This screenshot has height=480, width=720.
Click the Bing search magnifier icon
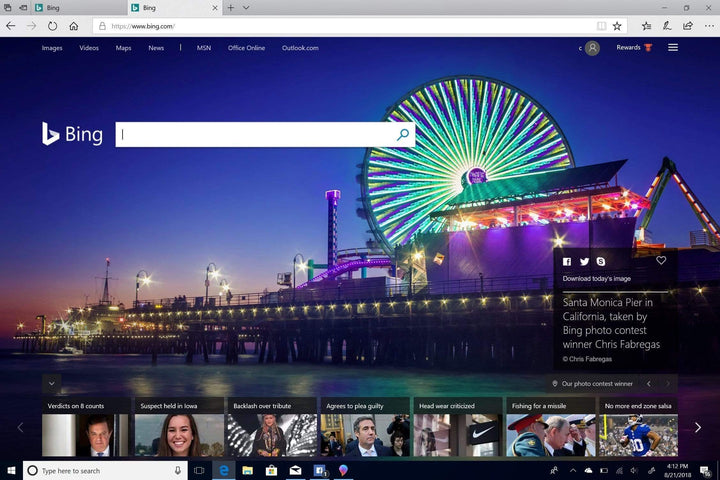[403, 134]
